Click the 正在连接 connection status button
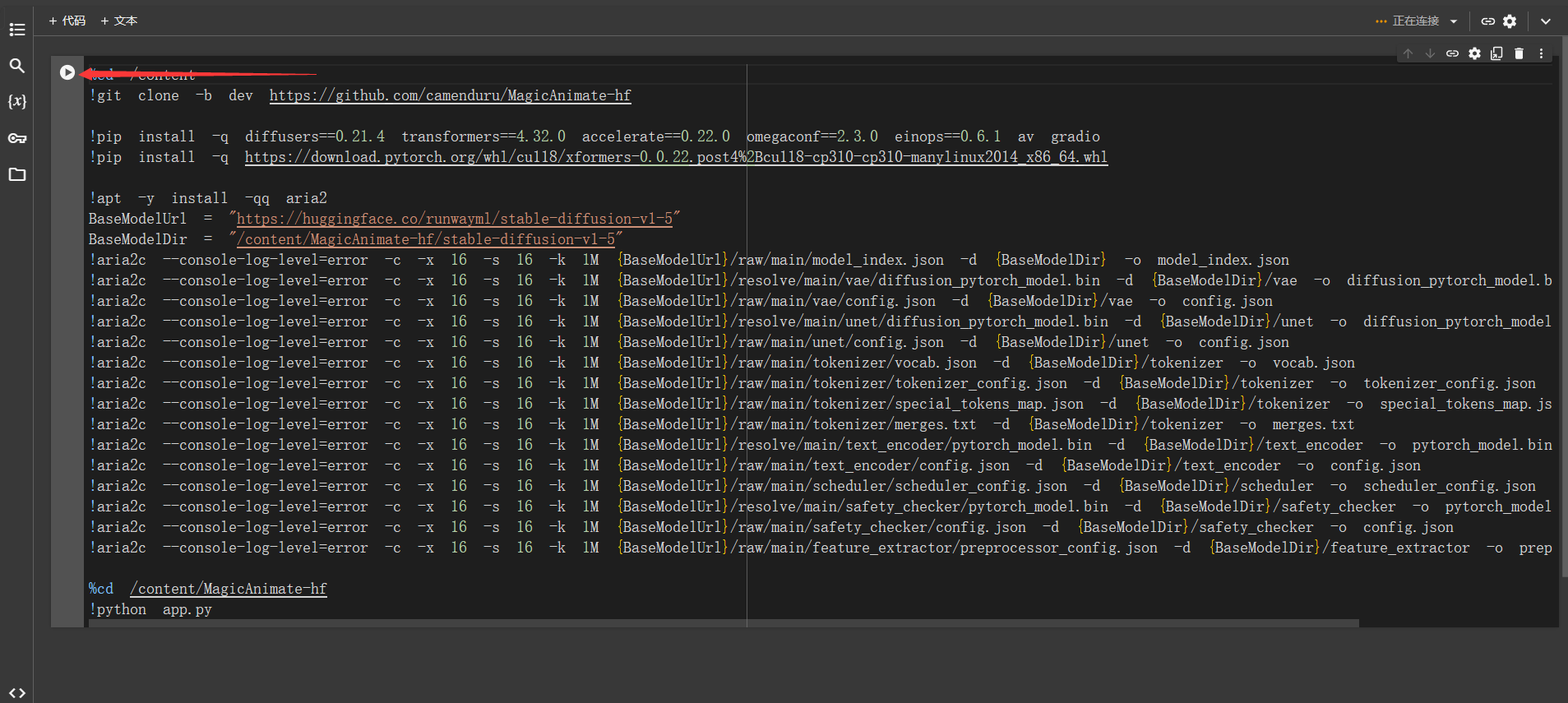1568x703 pixels. point(1408,21)
